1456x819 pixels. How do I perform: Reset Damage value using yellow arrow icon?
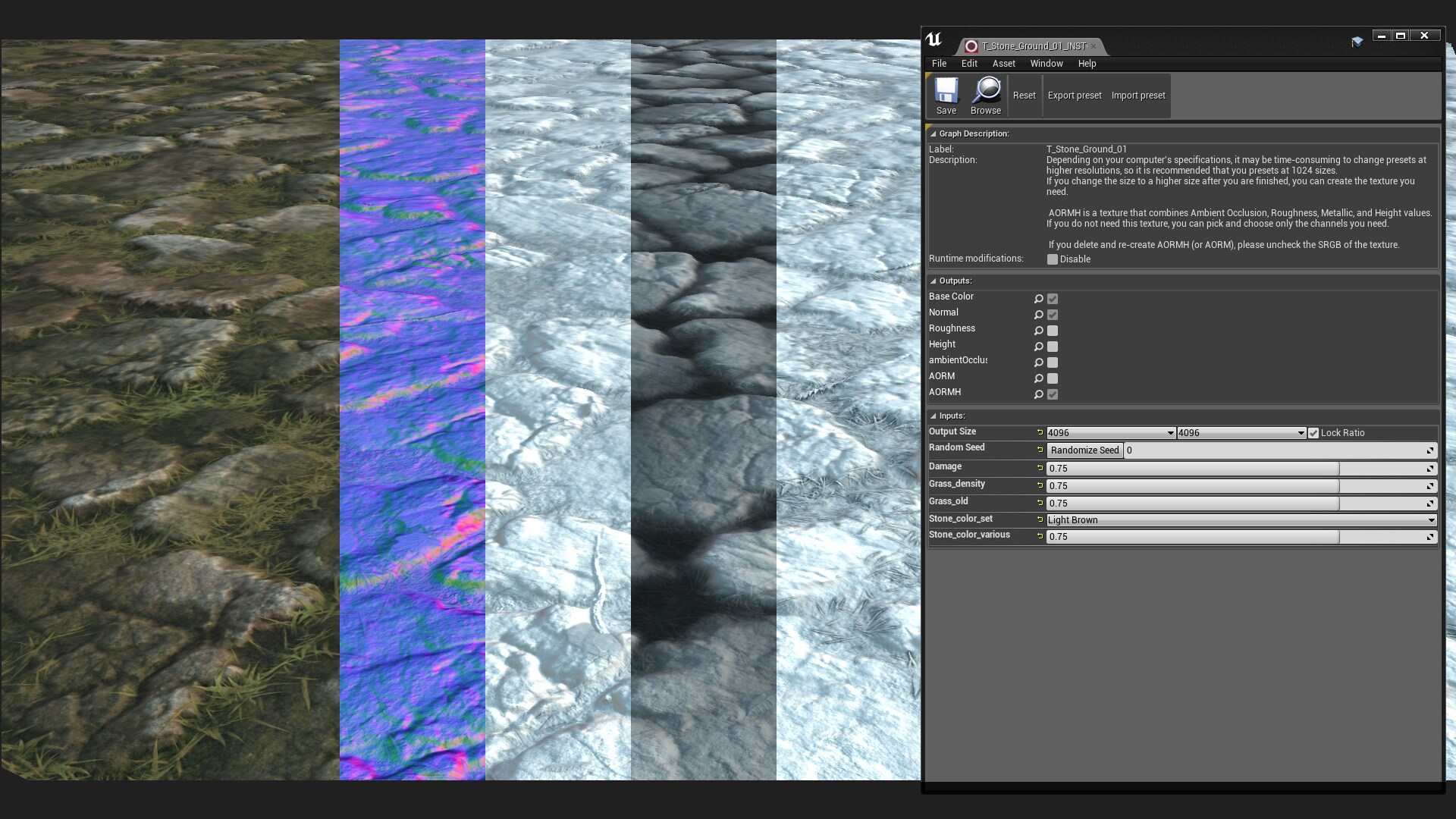(1040, 468)
